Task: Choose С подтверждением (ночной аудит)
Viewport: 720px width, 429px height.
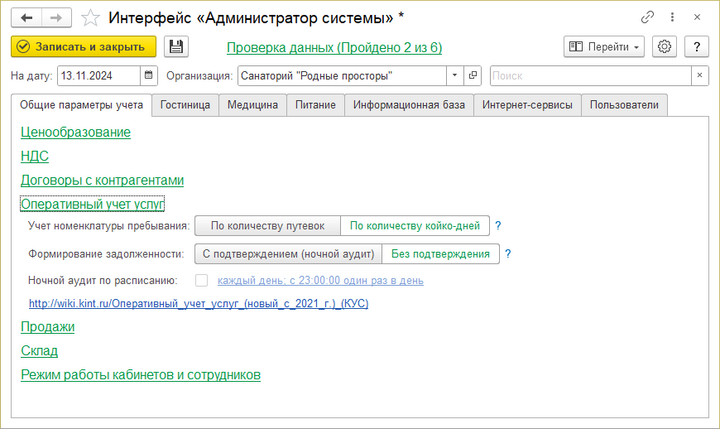Action: (288, 254)
